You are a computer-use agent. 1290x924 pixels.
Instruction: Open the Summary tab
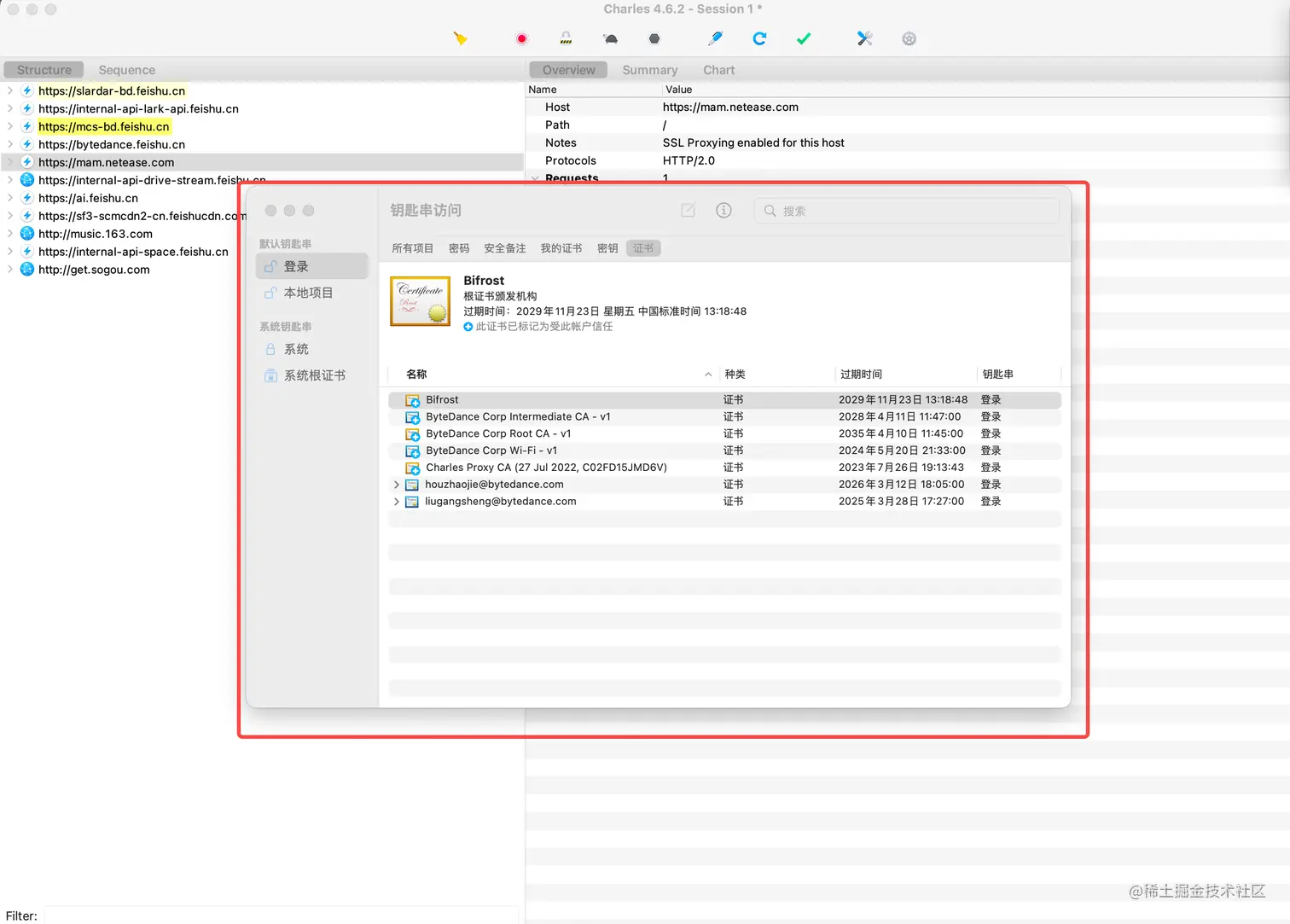coord(650,70)
